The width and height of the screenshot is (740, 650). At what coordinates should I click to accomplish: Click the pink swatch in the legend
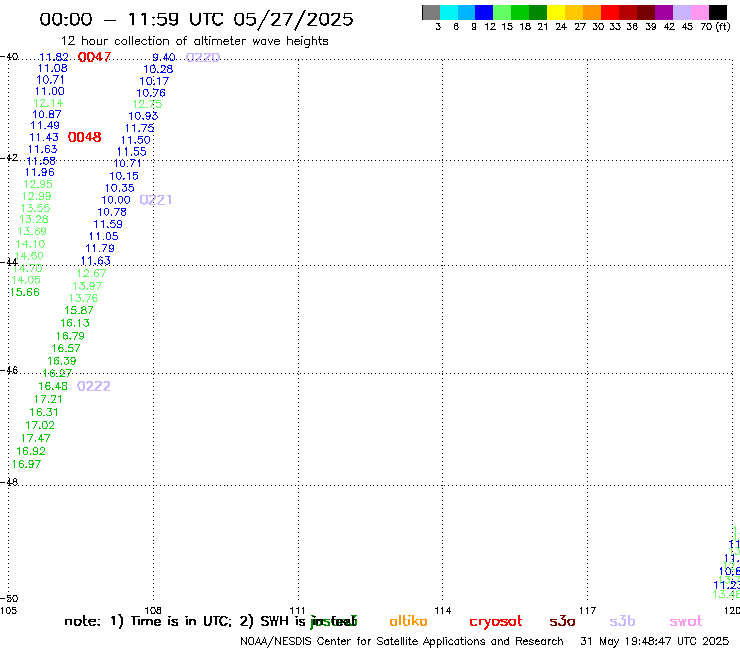pyautogui.click(x=699, y=12)
